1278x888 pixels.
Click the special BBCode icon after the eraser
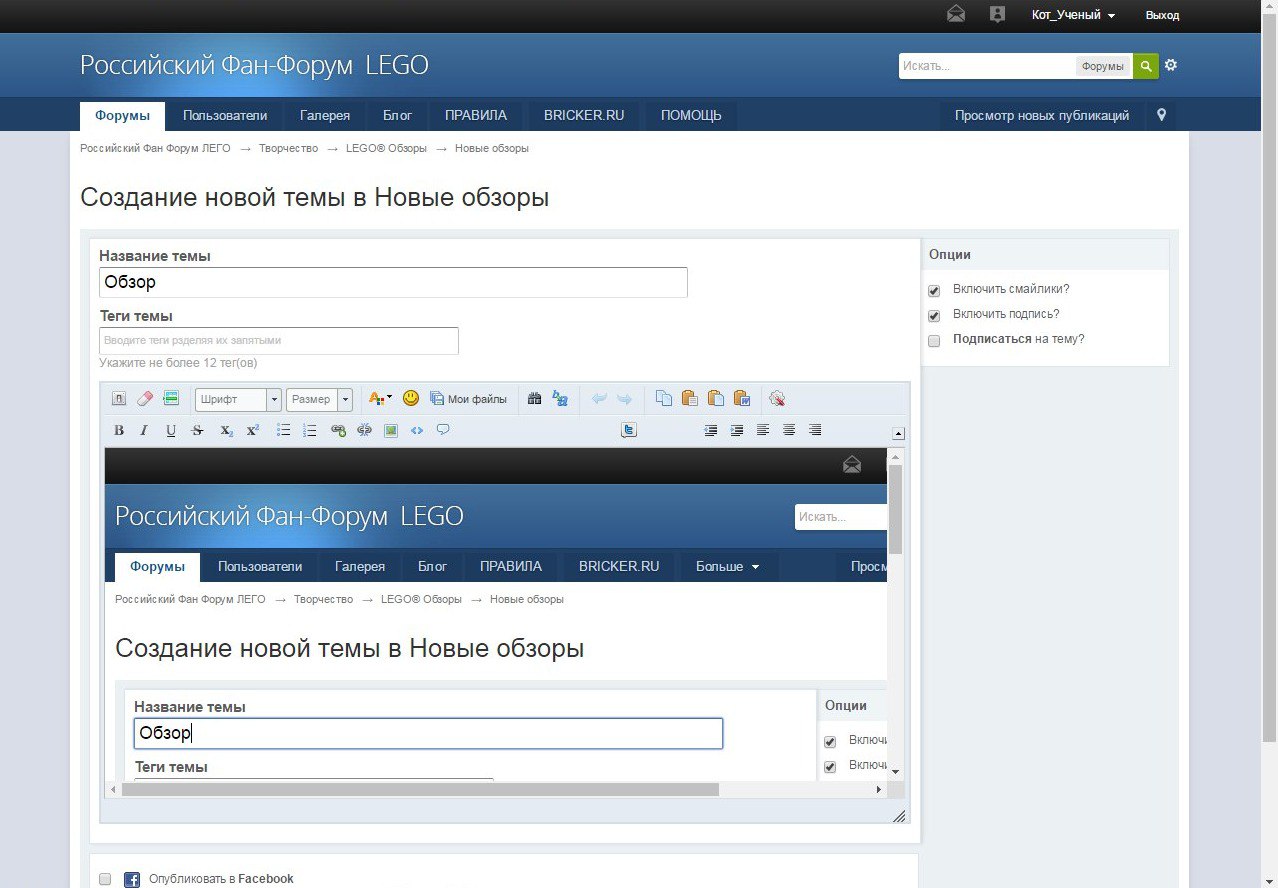[x=171, y=398]
